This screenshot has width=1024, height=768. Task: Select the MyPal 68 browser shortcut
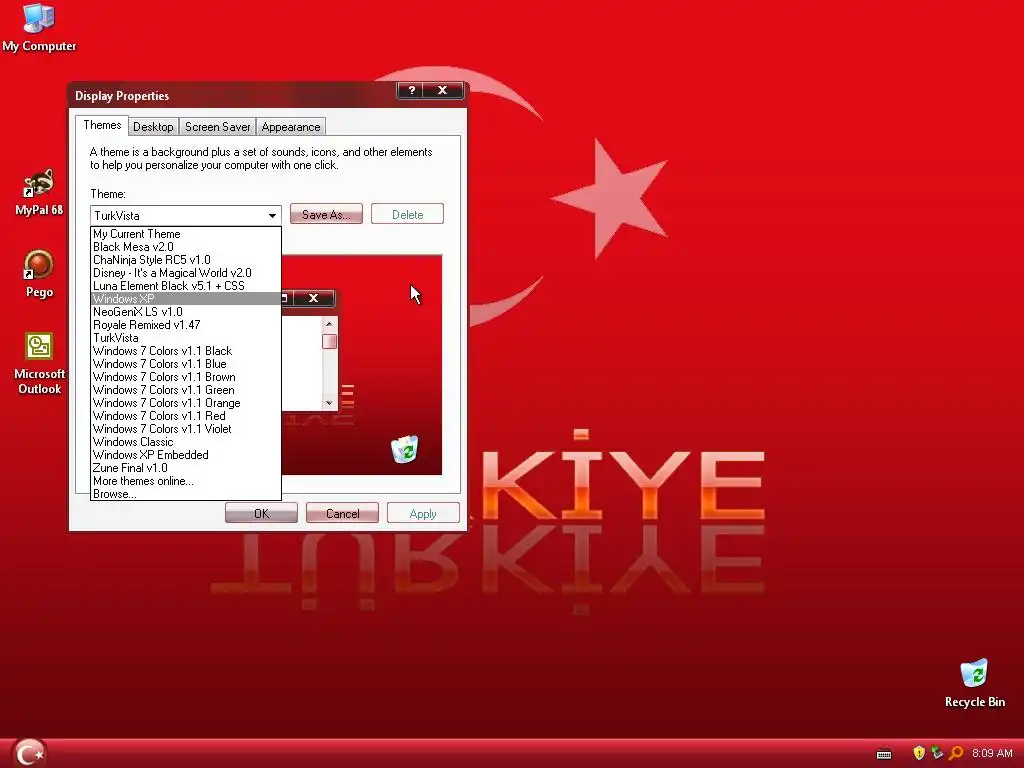[x=39, y=191]
